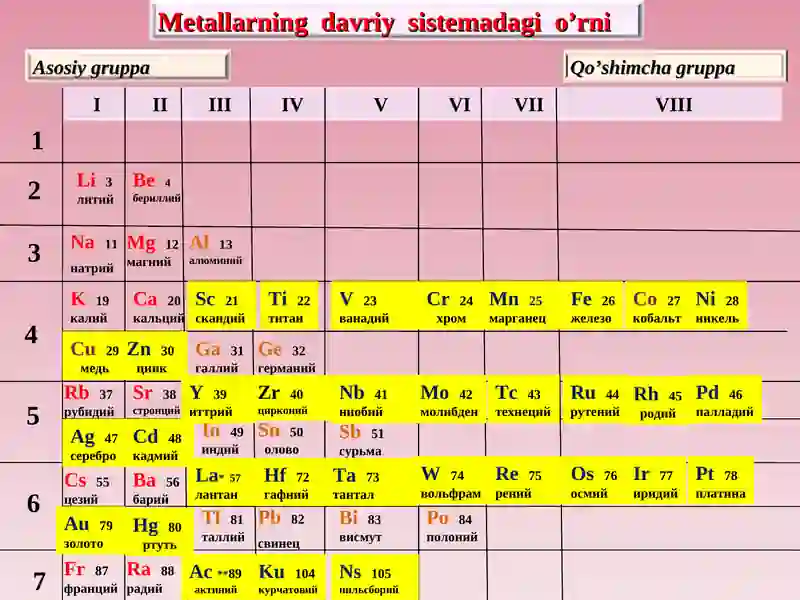
Task: Choose the Pd 46 палладий element
Action: click(726, 401)
